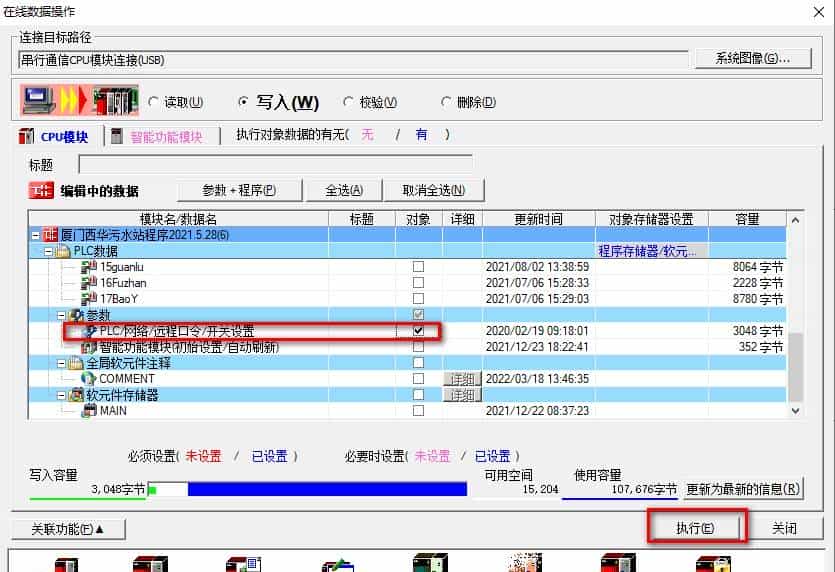This screenshot has width=835, height=572.
Task: Collapse the 软元件存储器 tree node
Action: pos(61,395)
